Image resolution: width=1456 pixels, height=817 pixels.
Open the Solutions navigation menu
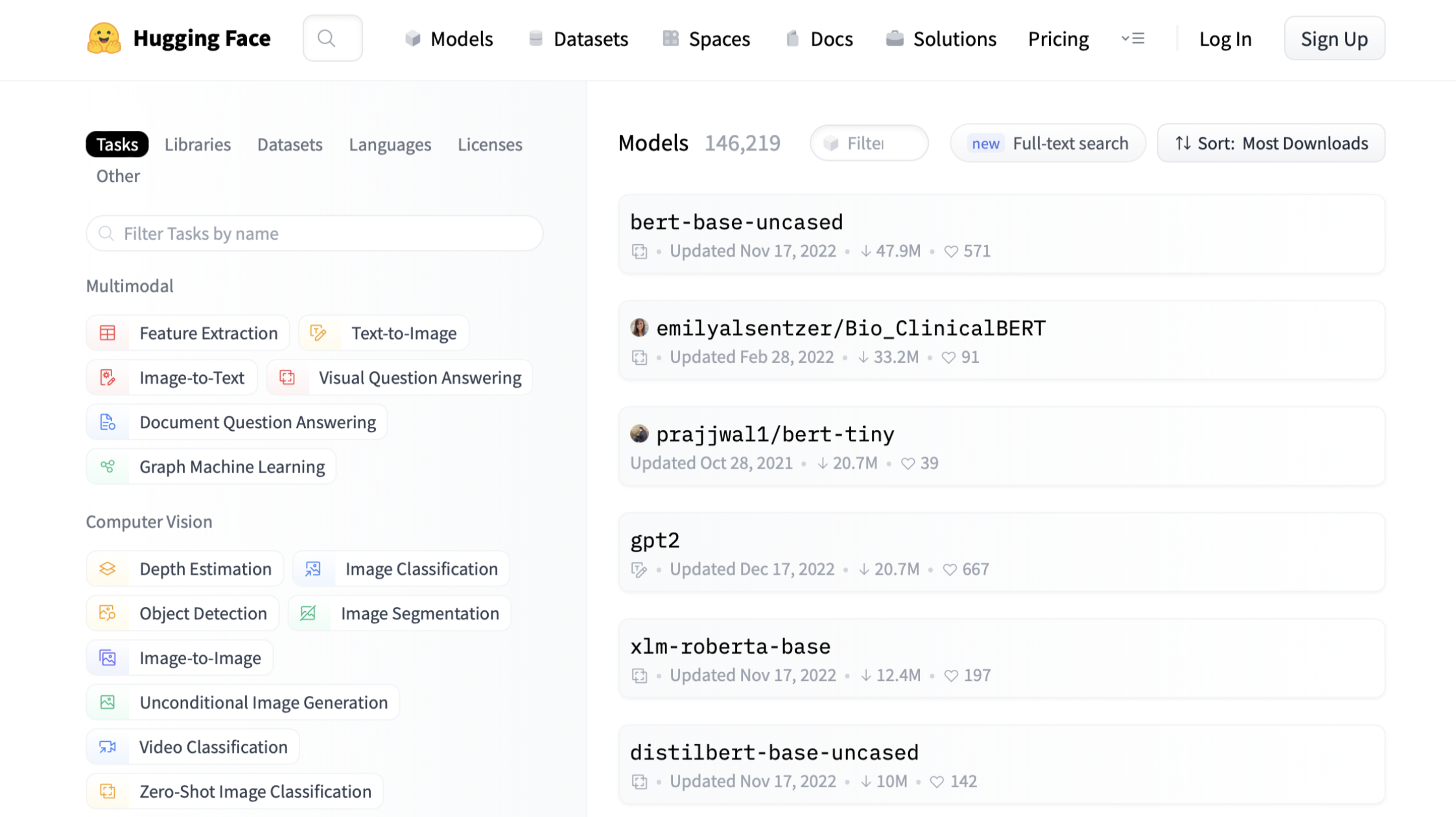click(x=941, y=39)
